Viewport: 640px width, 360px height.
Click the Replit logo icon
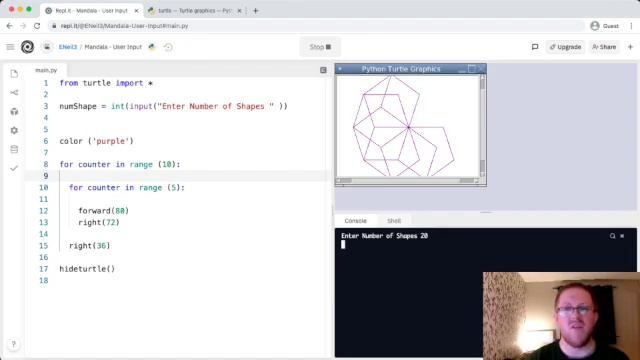coord(27,47)
